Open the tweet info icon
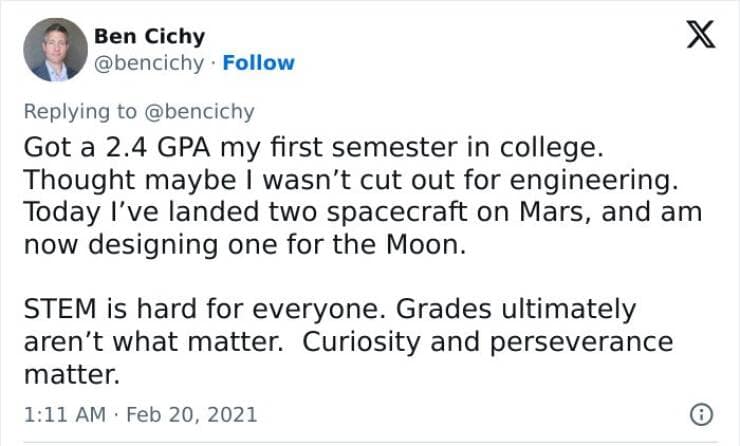The image size is (740, 446). pos(702,413)
